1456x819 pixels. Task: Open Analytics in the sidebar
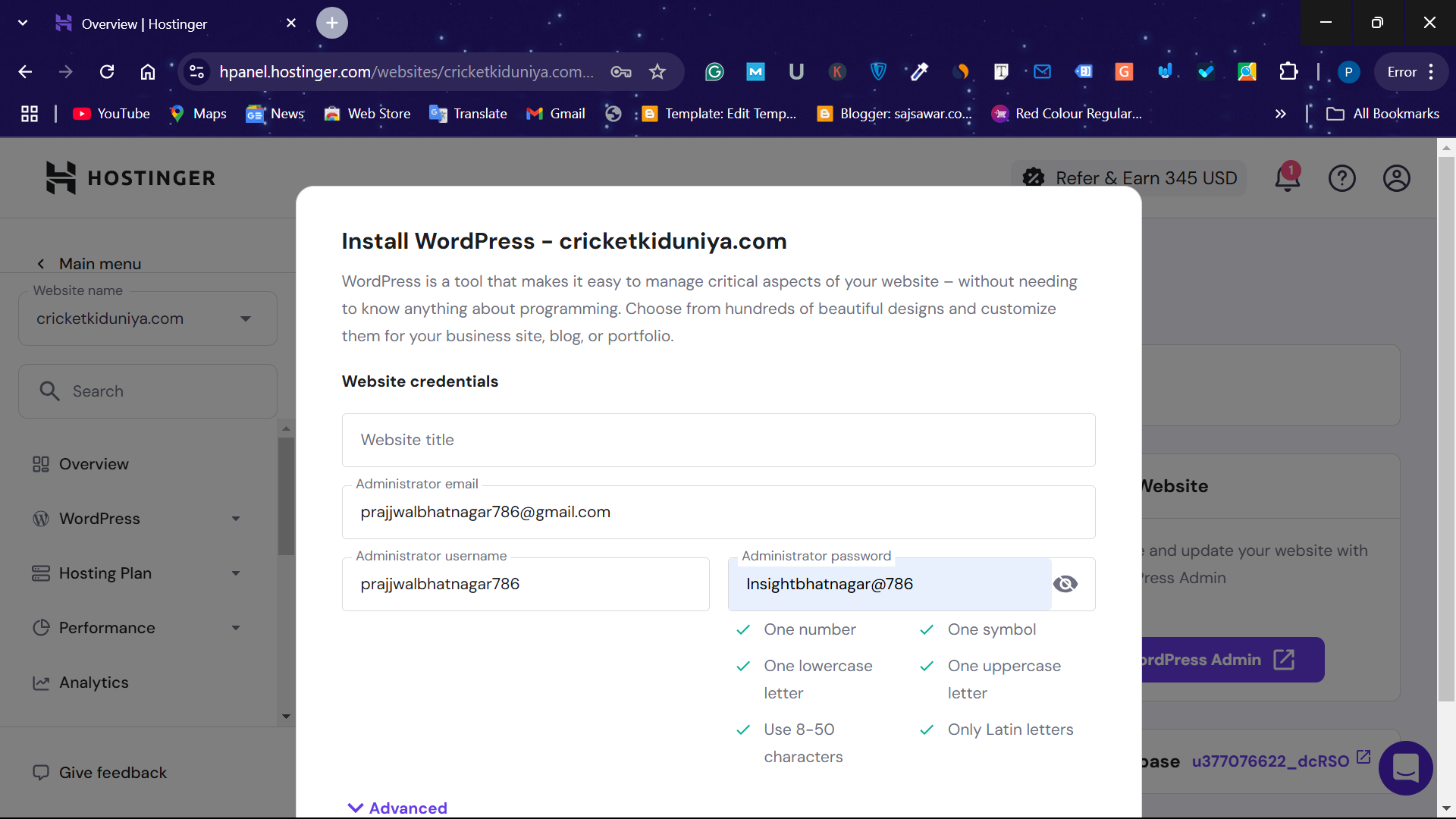tap(93, 682)
